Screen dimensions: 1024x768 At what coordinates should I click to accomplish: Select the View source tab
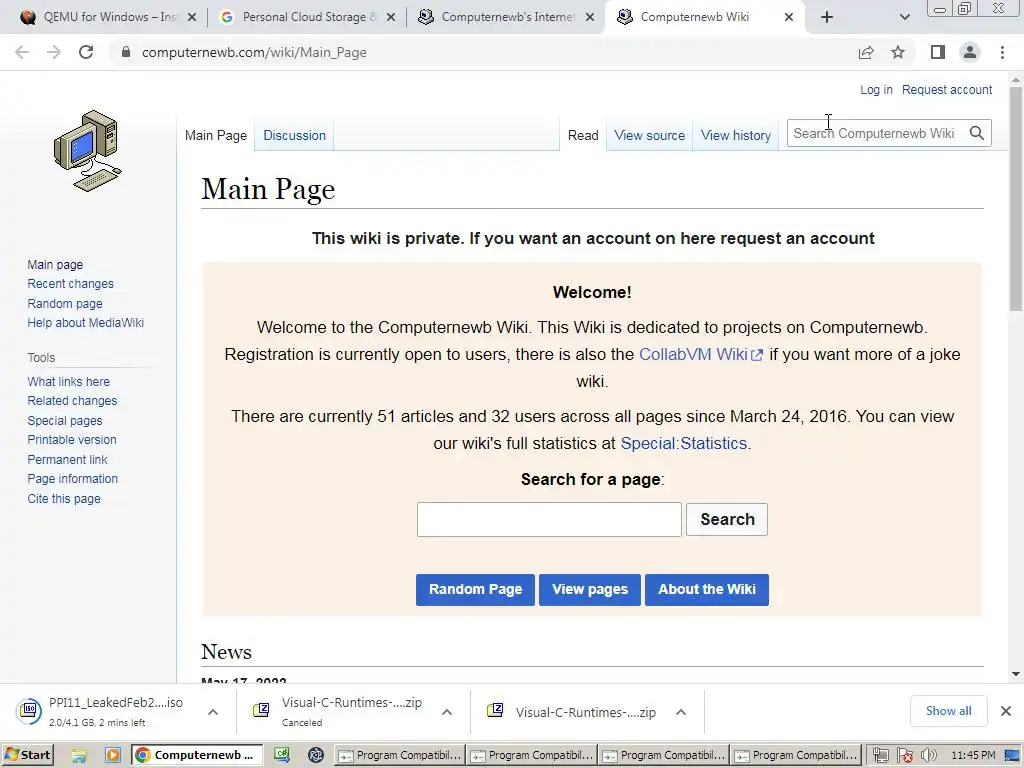[649, 135]
